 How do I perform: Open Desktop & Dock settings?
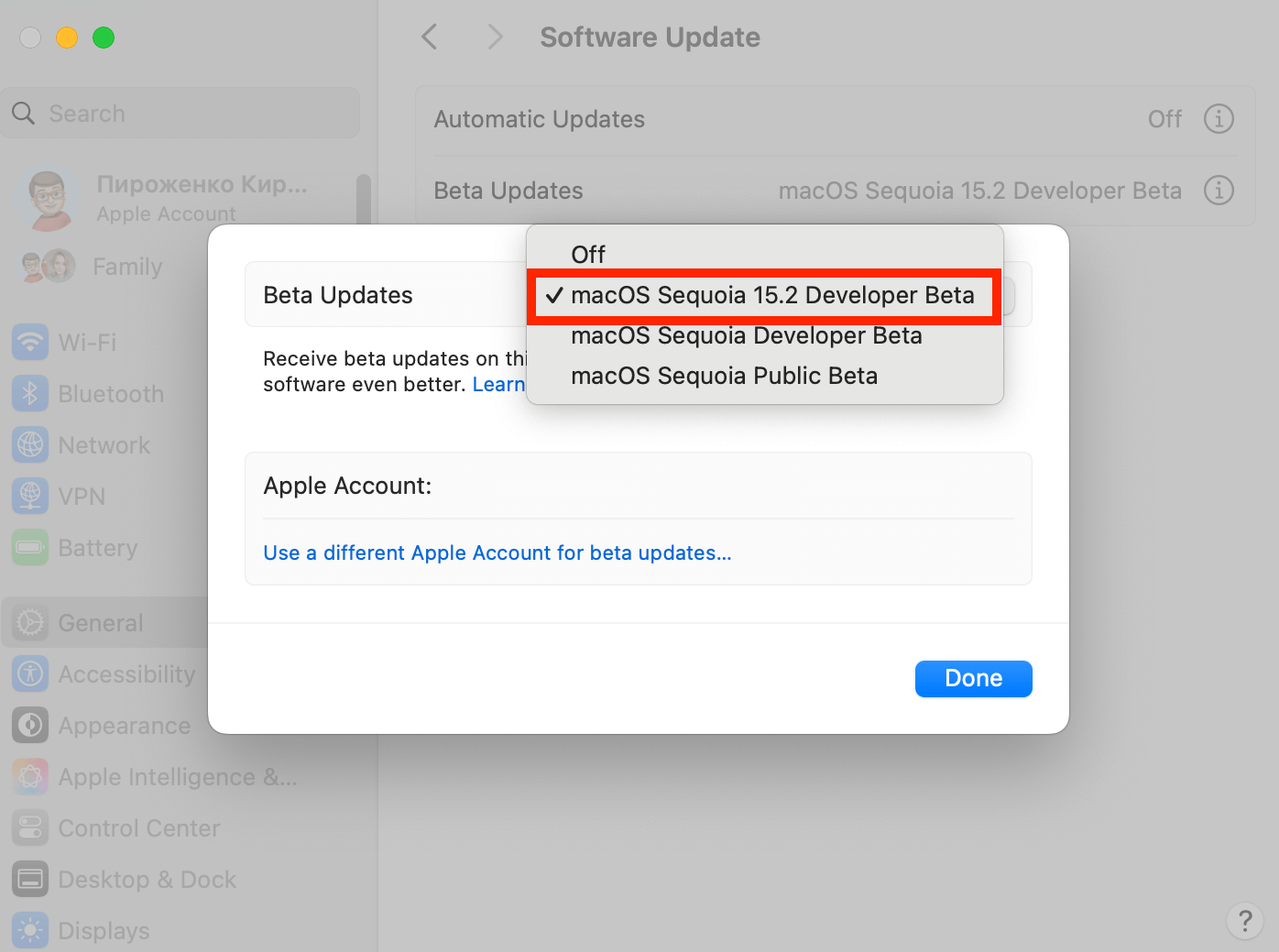[x=147, y=879]
